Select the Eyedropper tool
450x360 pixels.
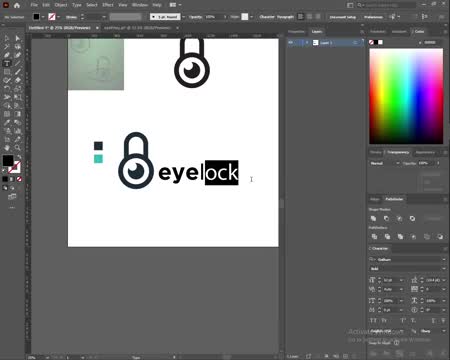pyautogui.click(x=7, y=122)
